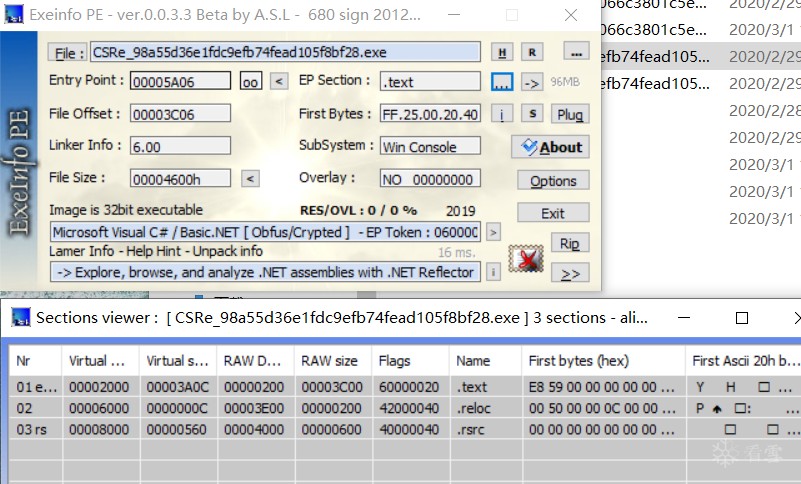Click the '<' button beside File Size
The image size is (801, 484).
point(250,178)
